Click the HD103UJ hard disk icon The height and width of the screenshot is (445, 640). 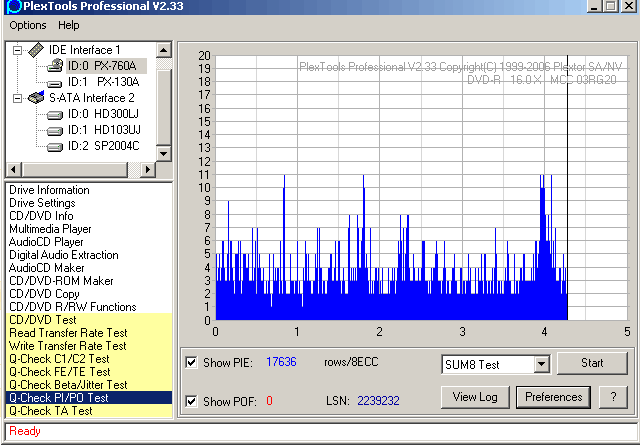(x=54, y=130)
